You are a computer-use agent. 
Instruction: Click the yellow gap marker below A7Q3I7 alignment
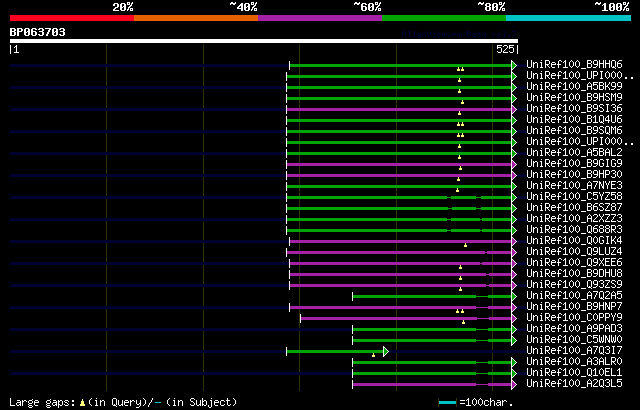tap(373, 355)
